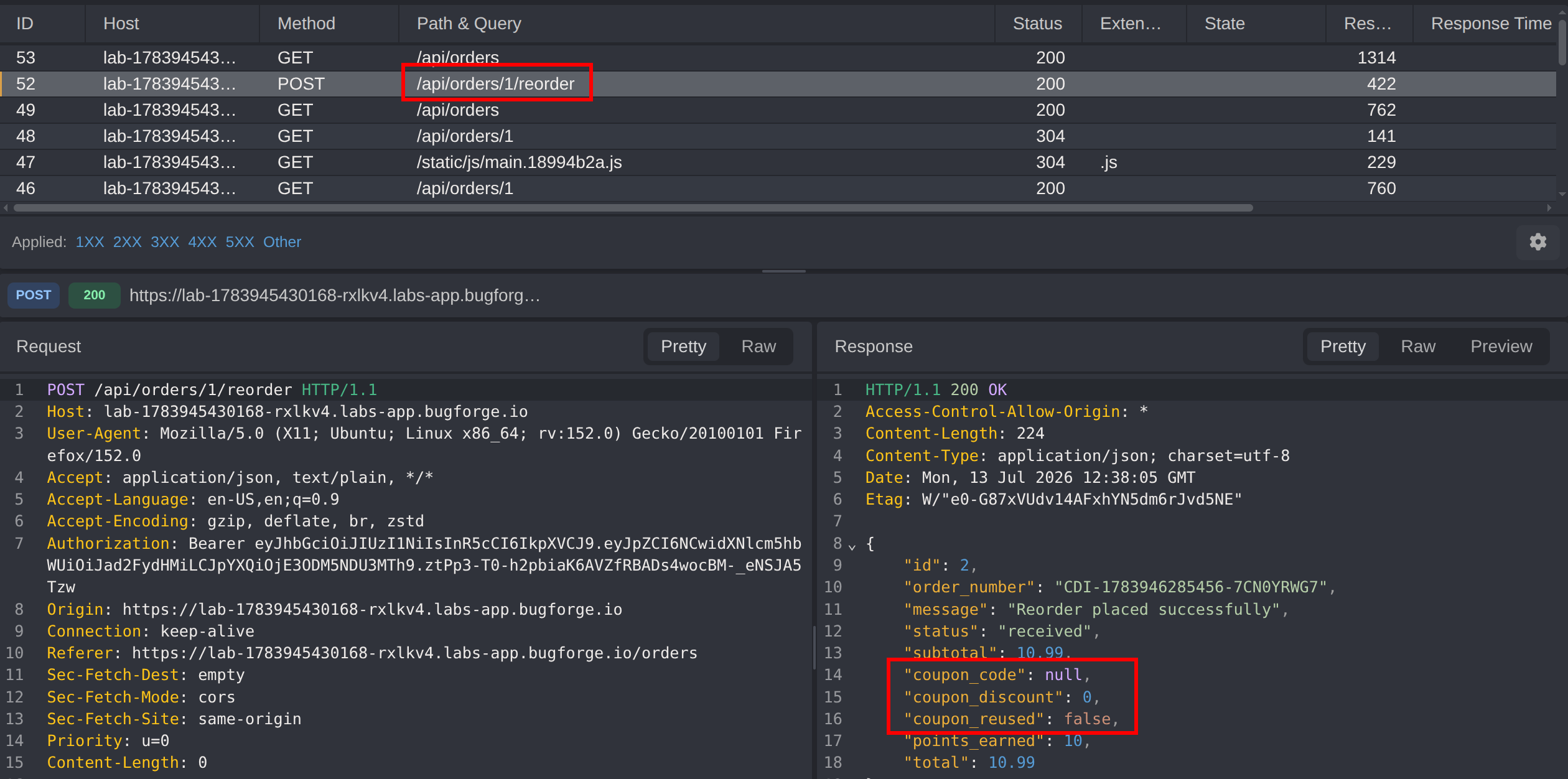The image size is (1568, 779).
Task: Click the Referer header in request
Action: click(372, 653)
